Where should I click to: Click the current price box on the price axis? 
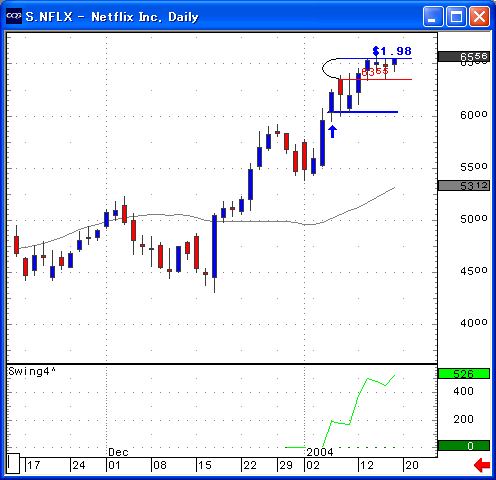(x=464, y=57)
